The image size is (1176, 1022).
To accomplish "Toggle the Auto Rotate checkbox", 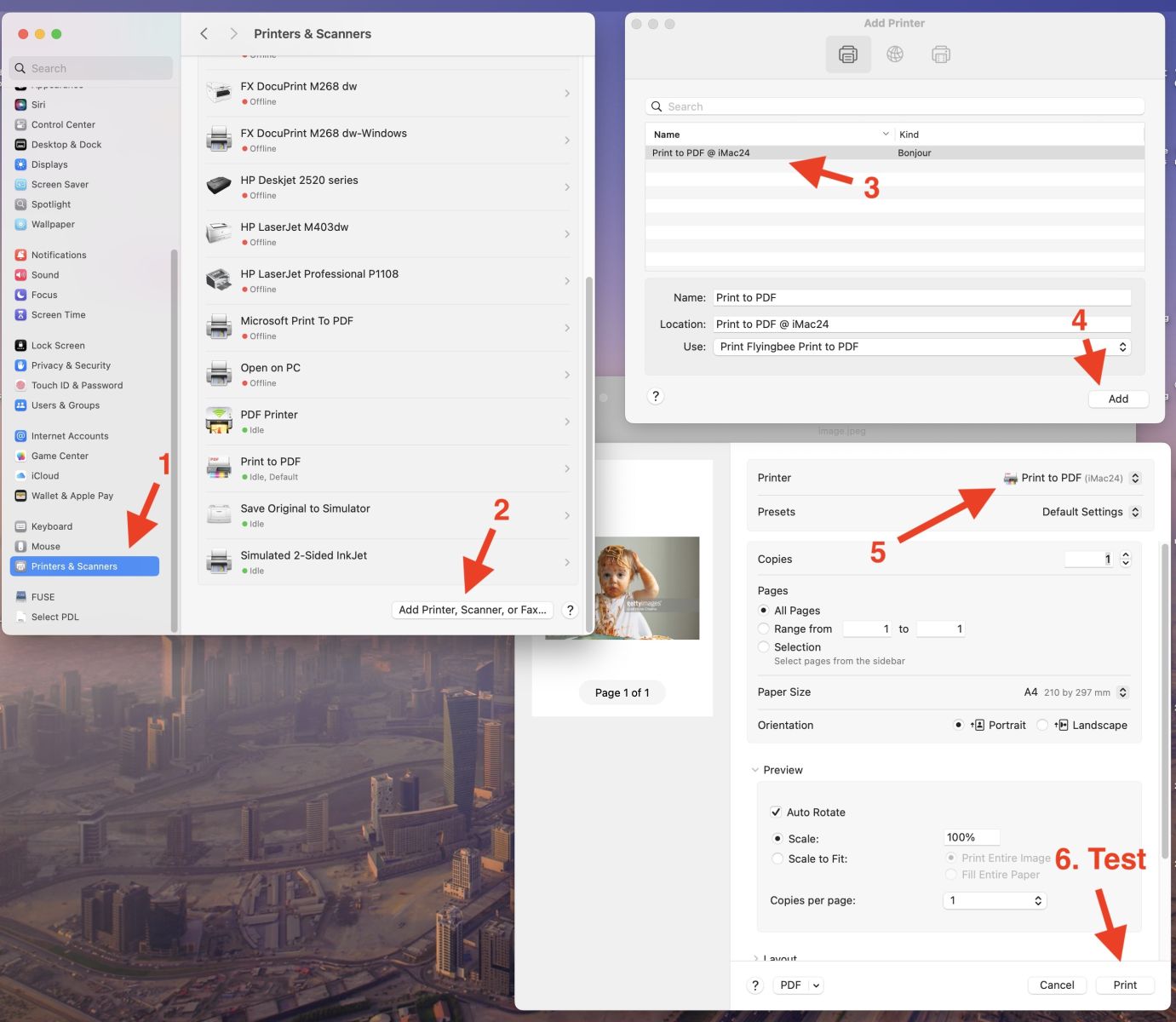I will click(x=776, y=812).
